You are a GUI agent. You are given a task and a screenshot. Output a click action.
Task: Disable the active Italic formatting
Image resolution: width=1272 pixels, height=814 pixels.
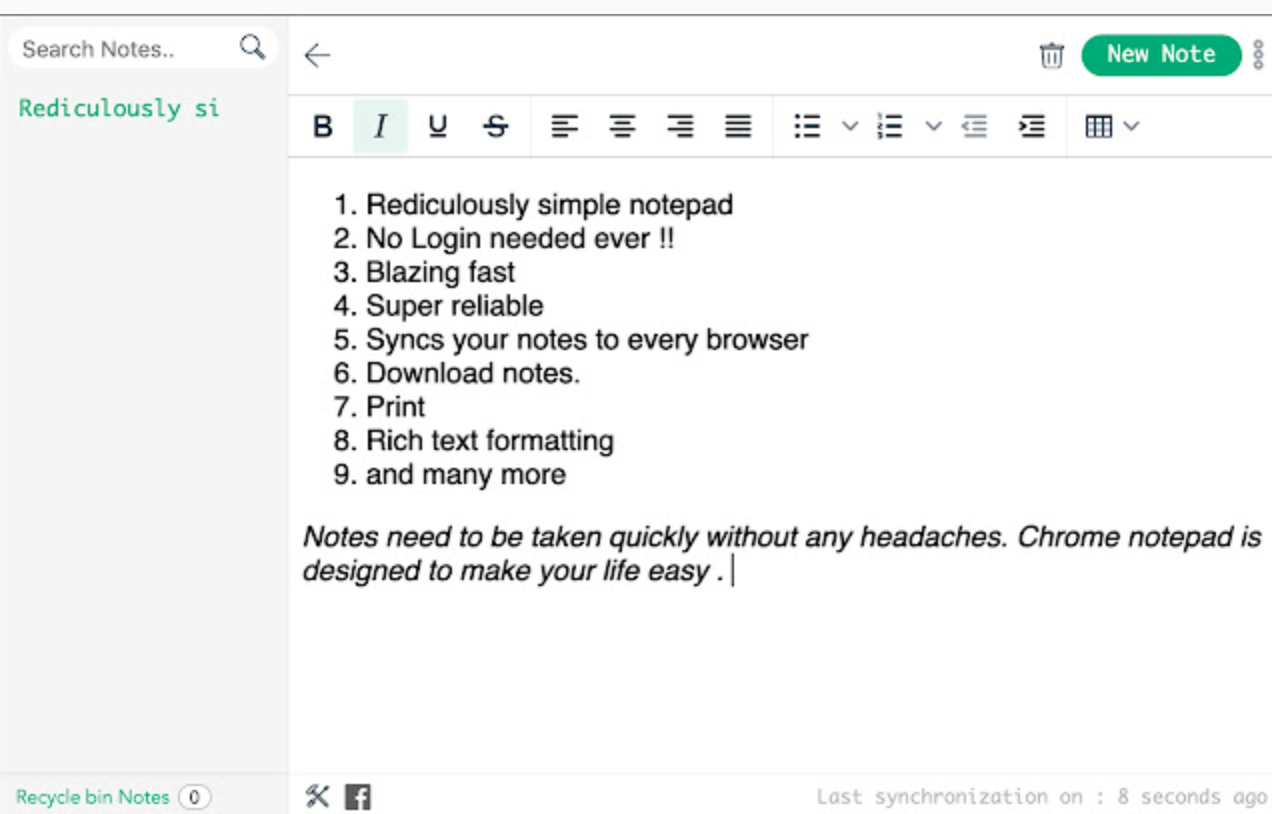pyautogui.click(x=380, y=127)
